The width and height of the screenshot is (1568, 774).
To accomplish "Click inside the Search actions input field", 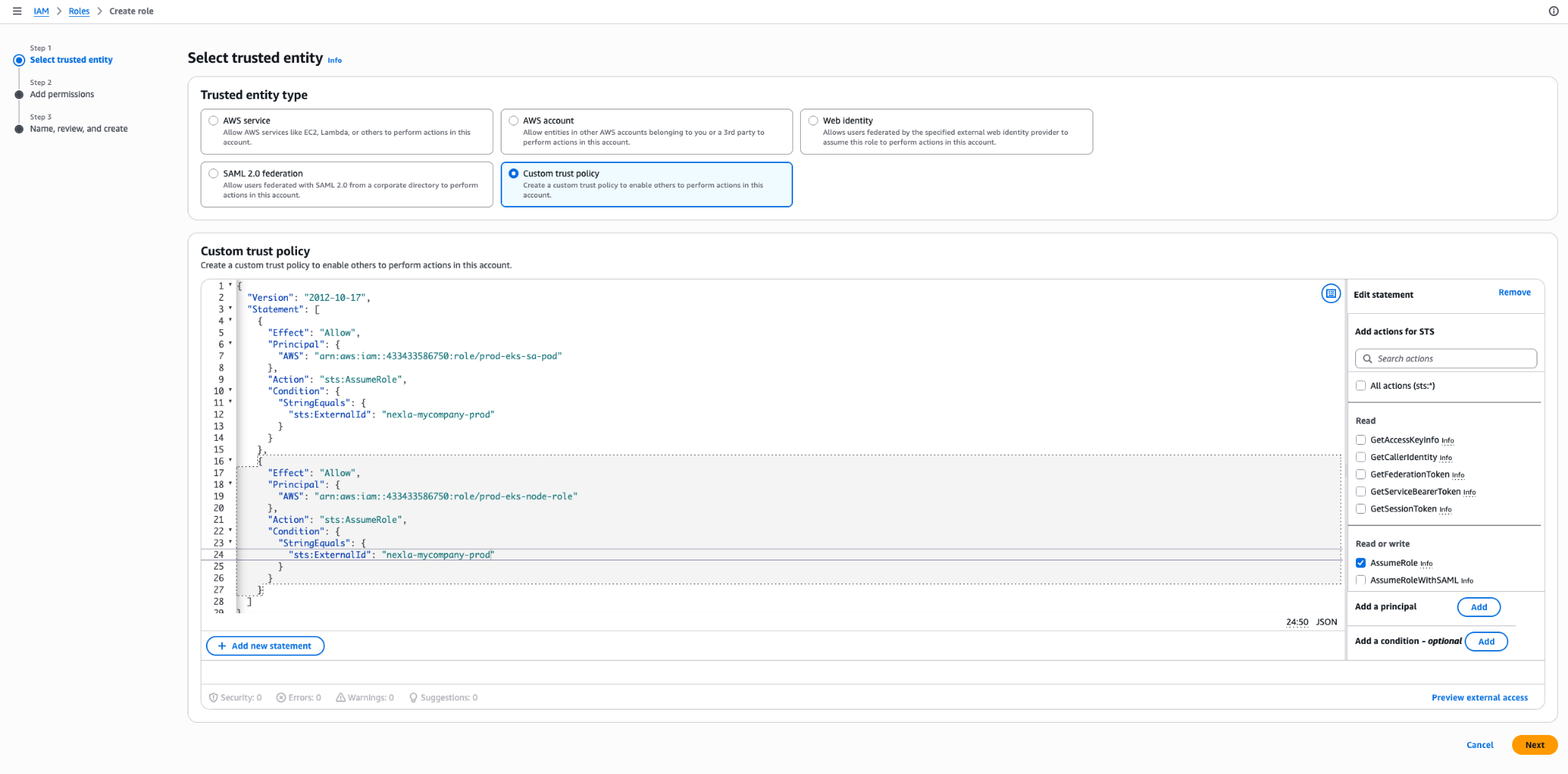I will coord(1447,358).
